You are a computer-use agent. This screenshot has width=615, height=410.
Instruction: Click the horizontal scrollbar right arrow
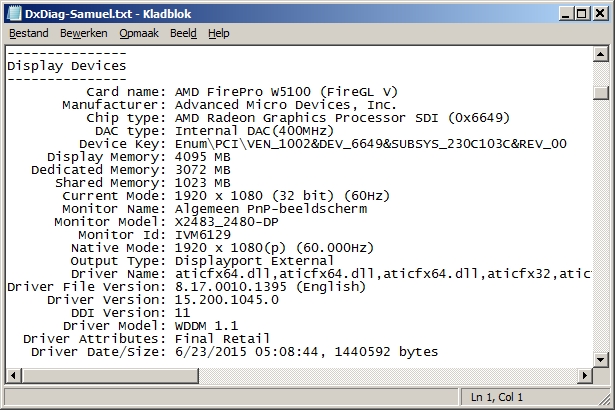[585, 375]
